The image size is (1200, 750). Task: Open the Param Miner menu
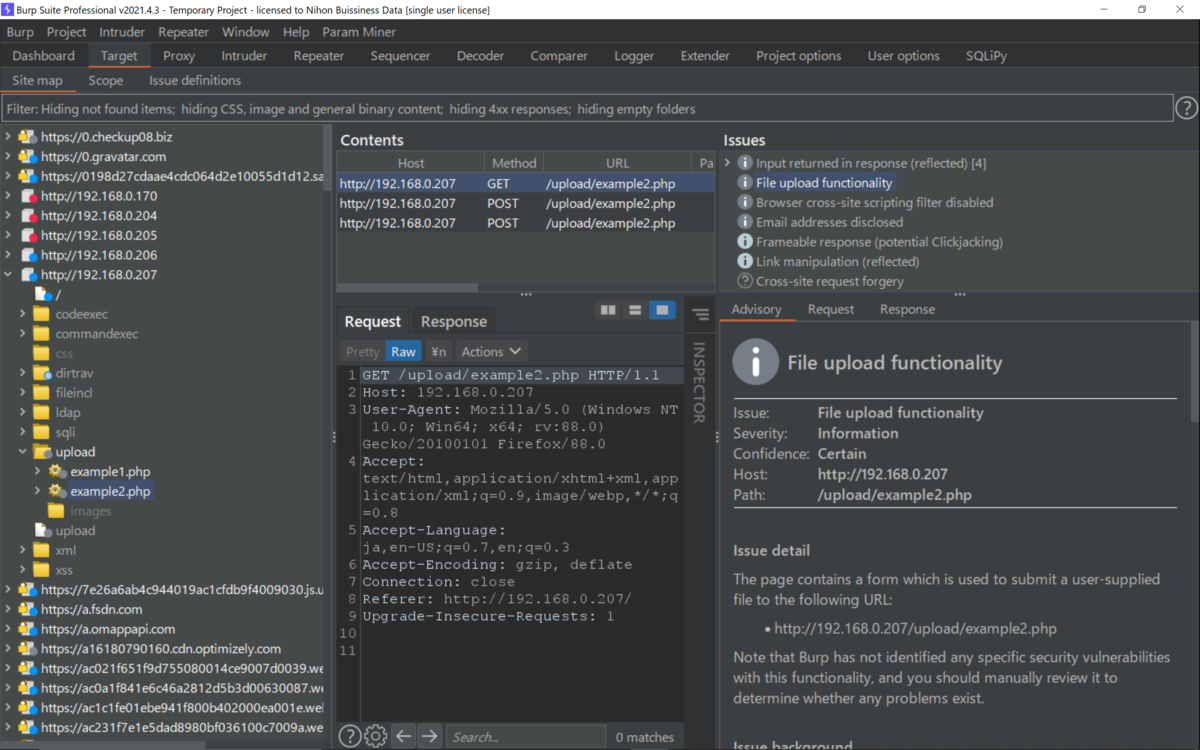[x=359, y=32]
